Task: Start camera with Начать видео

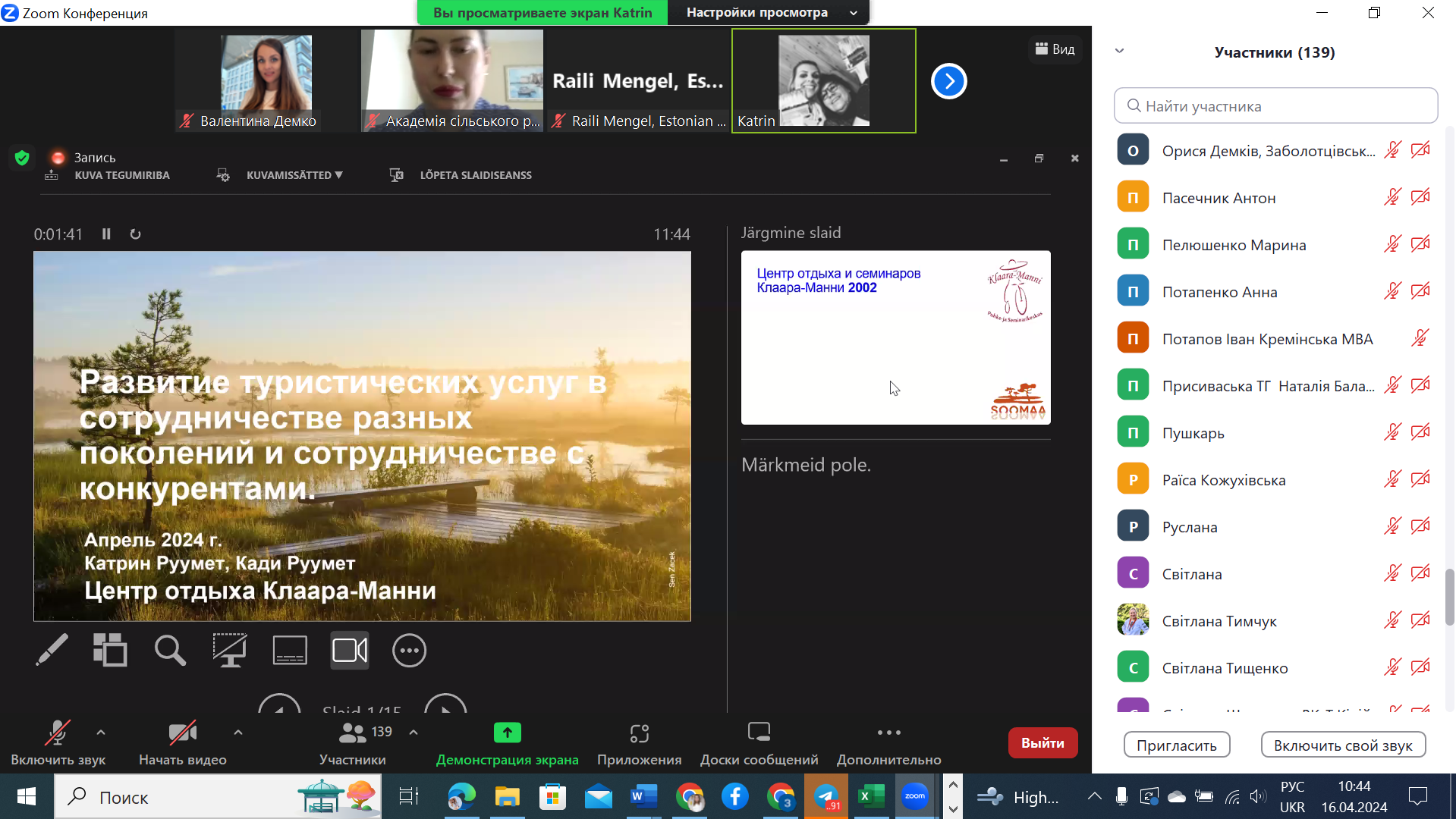Action: tap(182, 742)
